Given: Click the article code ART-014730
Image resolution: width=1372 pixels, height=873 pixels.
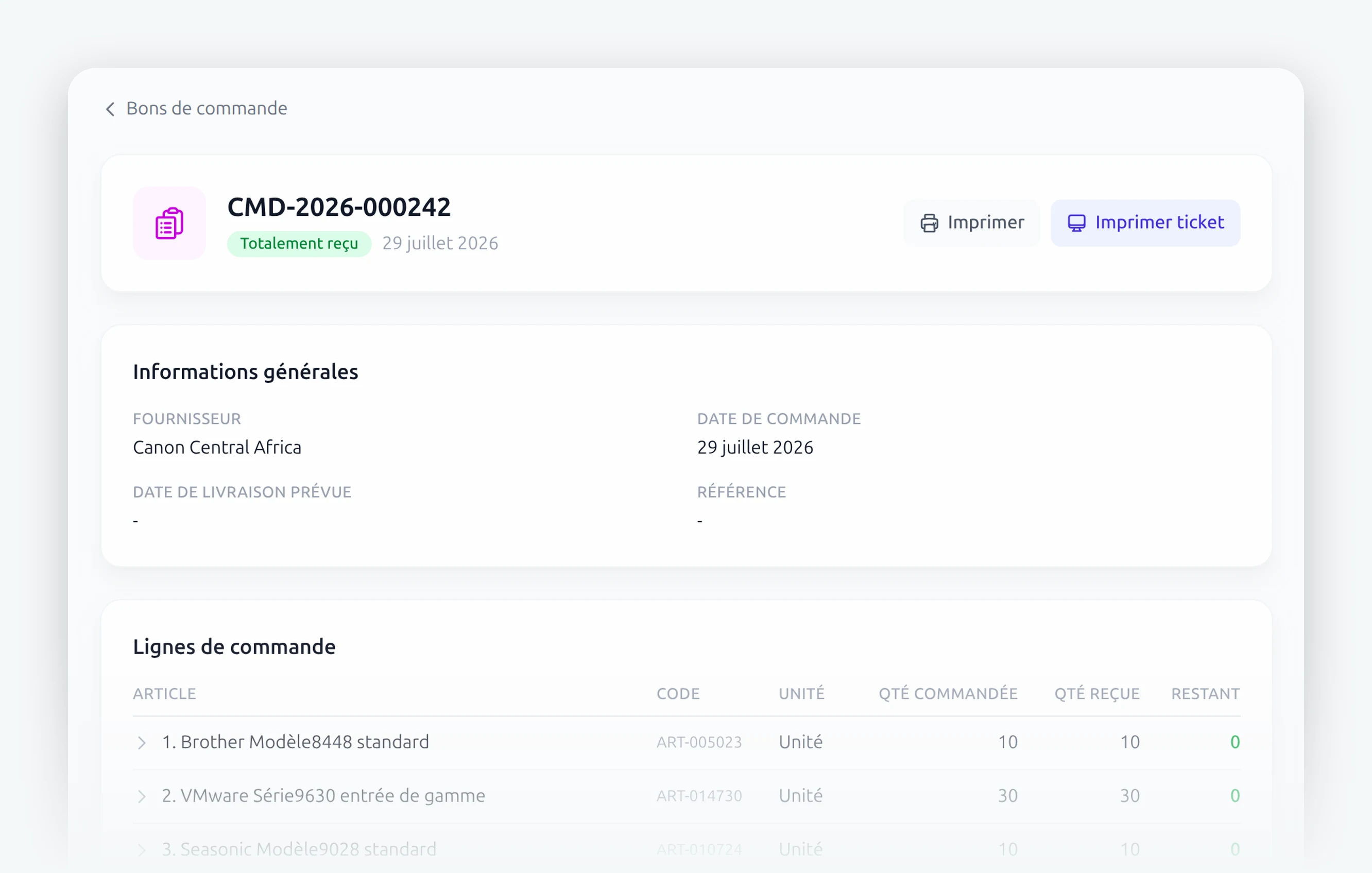Looking at the screenshot, I should (x=699, y=796).
